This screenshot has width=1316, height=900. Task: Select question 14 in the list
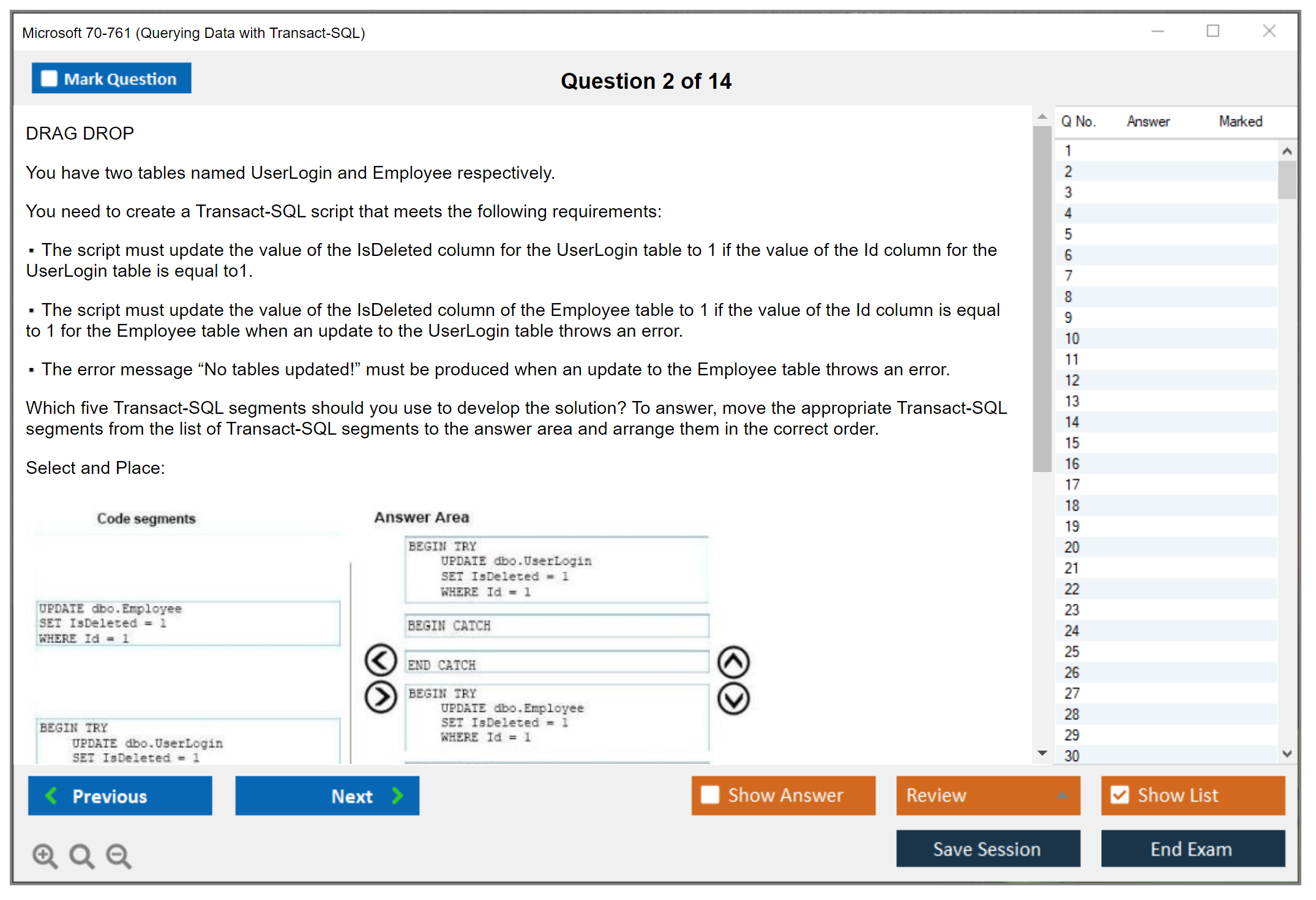(x=1072, y=422)
